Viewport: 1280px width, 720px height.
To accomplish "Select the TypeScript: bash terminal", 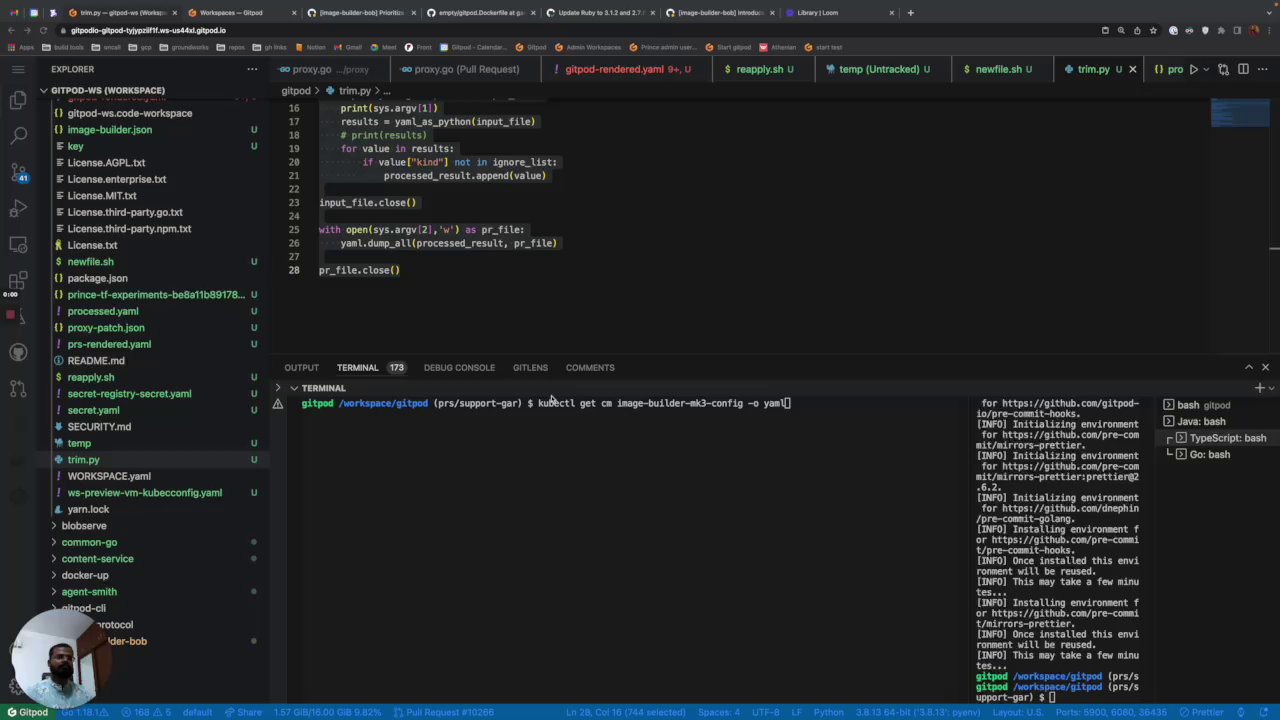I will (x=1218, y=438).
